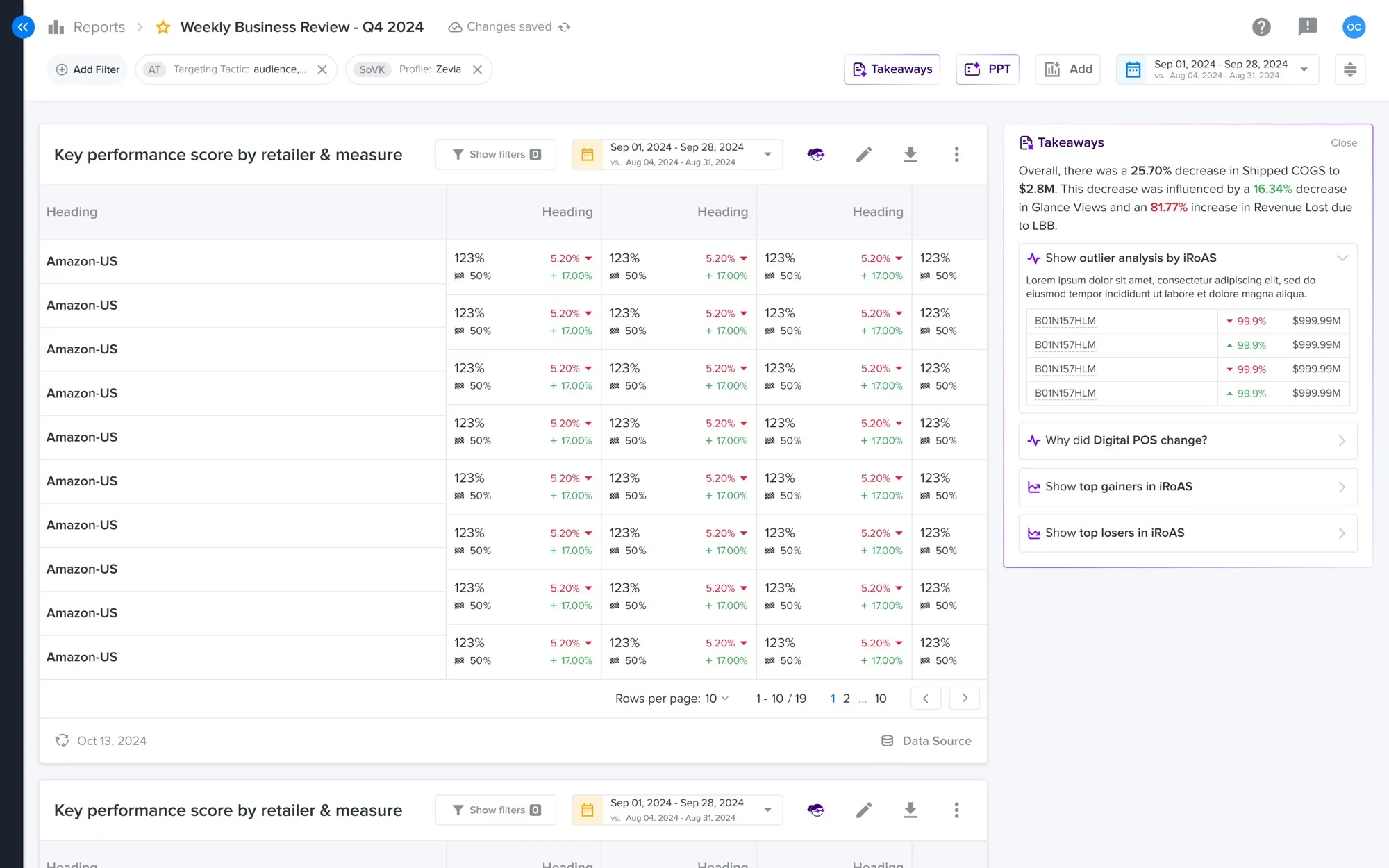Go to page 2 in pagination
The width and height of the screenshot is (1389, 868).
pos(846,699)
